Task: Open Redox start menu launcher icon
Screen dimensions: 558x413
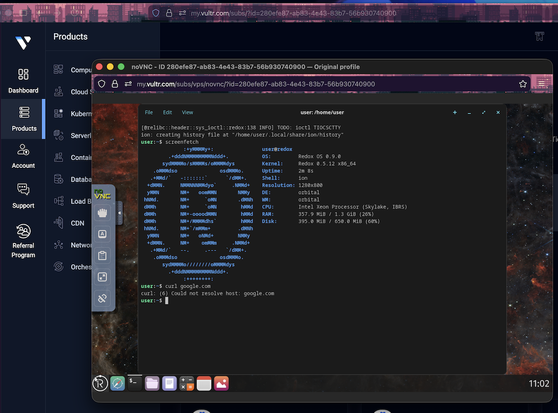Action: coord(100,383)
